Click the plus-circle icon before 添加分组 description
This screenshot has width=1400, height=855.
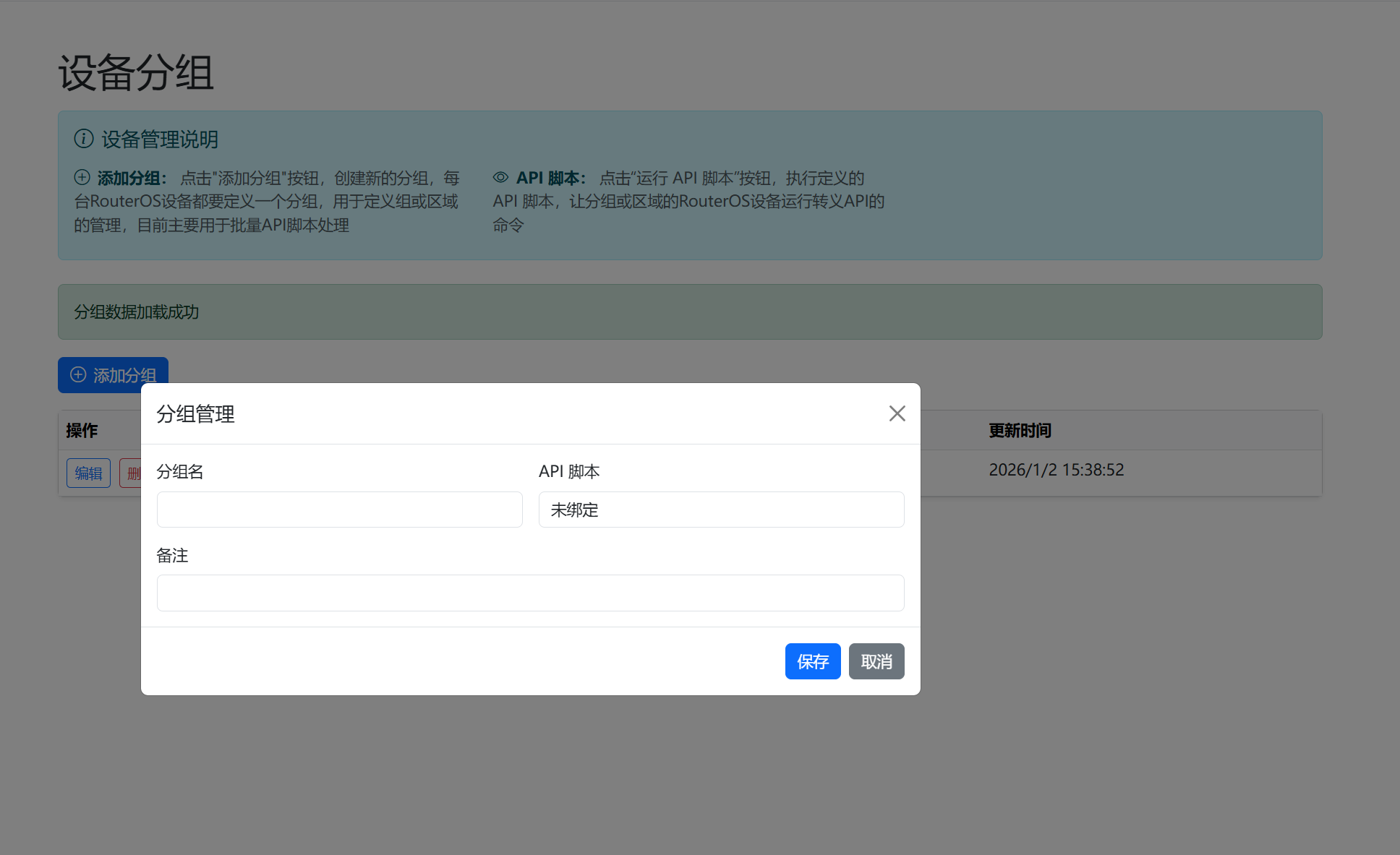click(x=82, y=177)
